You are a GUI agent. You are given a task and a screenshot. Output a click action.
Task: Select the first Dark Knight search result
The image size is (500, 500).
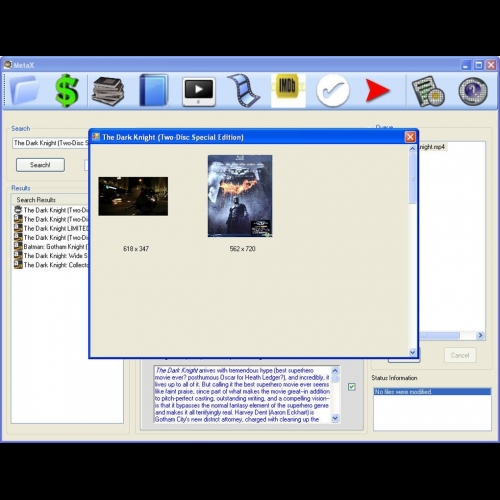point(51,210)
